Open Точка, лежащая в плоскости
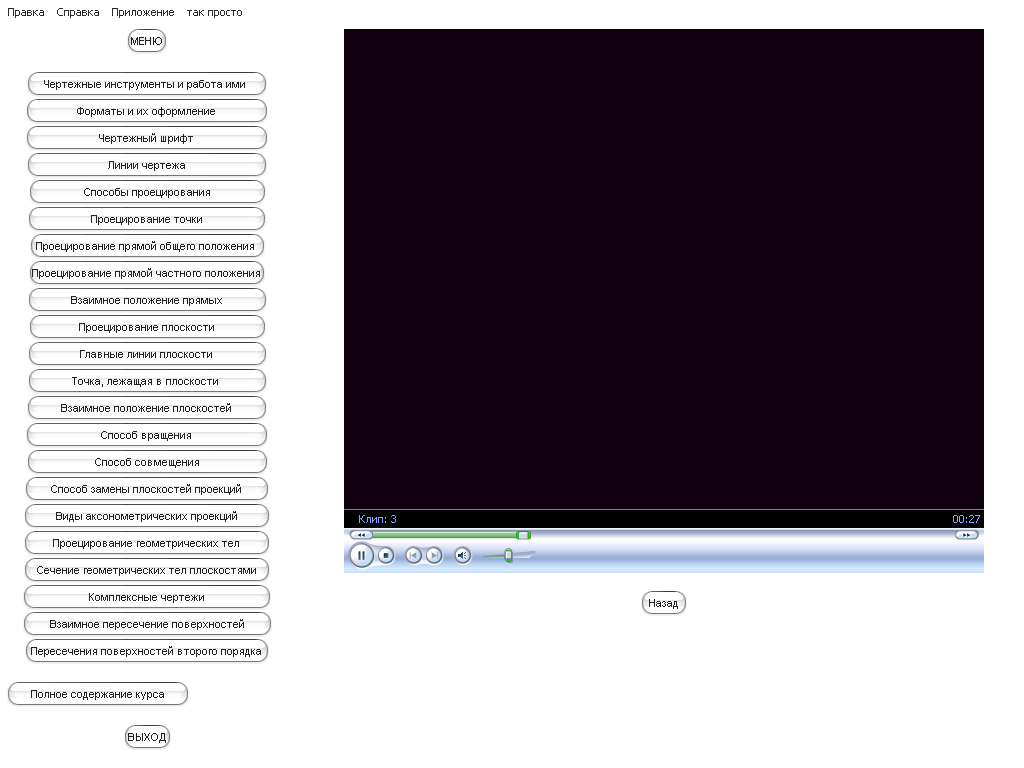 147,381
